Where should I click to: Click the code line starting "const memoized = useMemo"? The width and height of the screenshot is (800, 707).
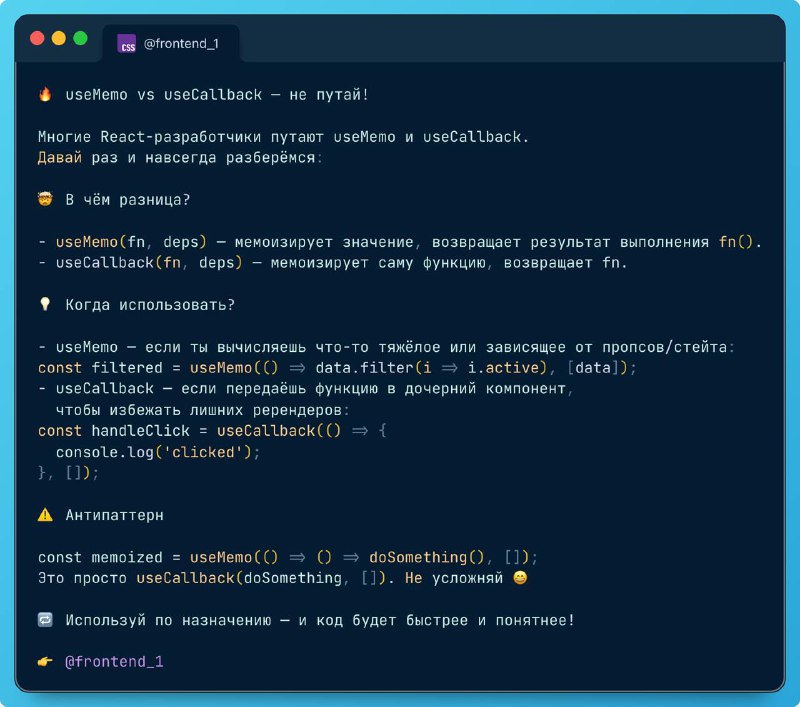click(x=288, y=557)
